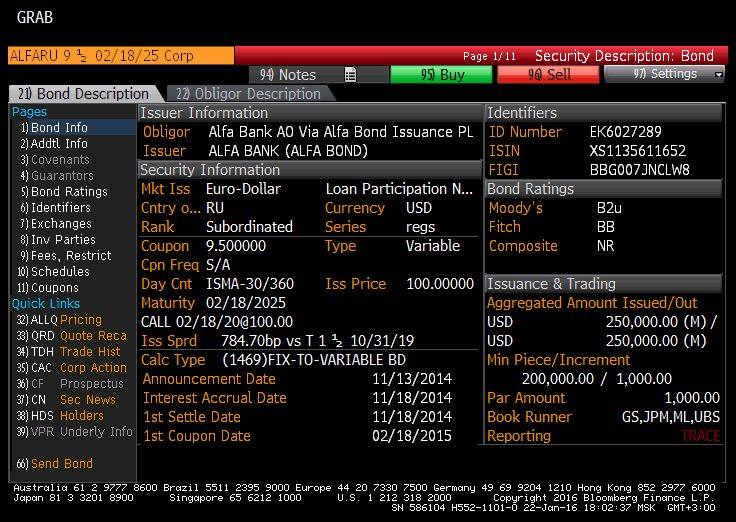Open TDH Trade Hist link

point(69,352)
